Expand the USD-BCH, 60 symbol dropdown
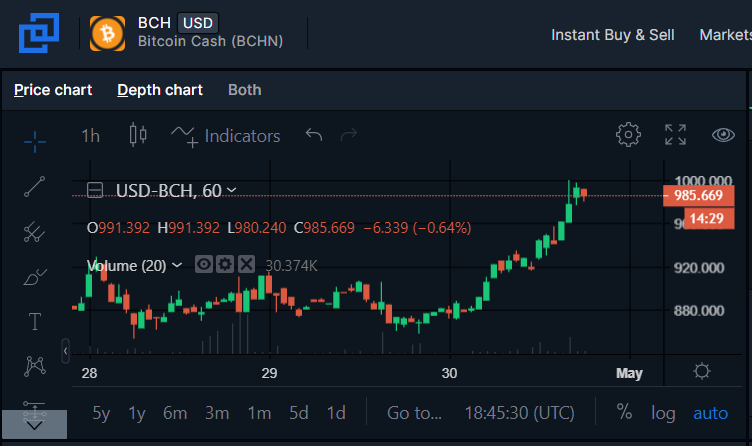752x446 pixels. (232, 190)
